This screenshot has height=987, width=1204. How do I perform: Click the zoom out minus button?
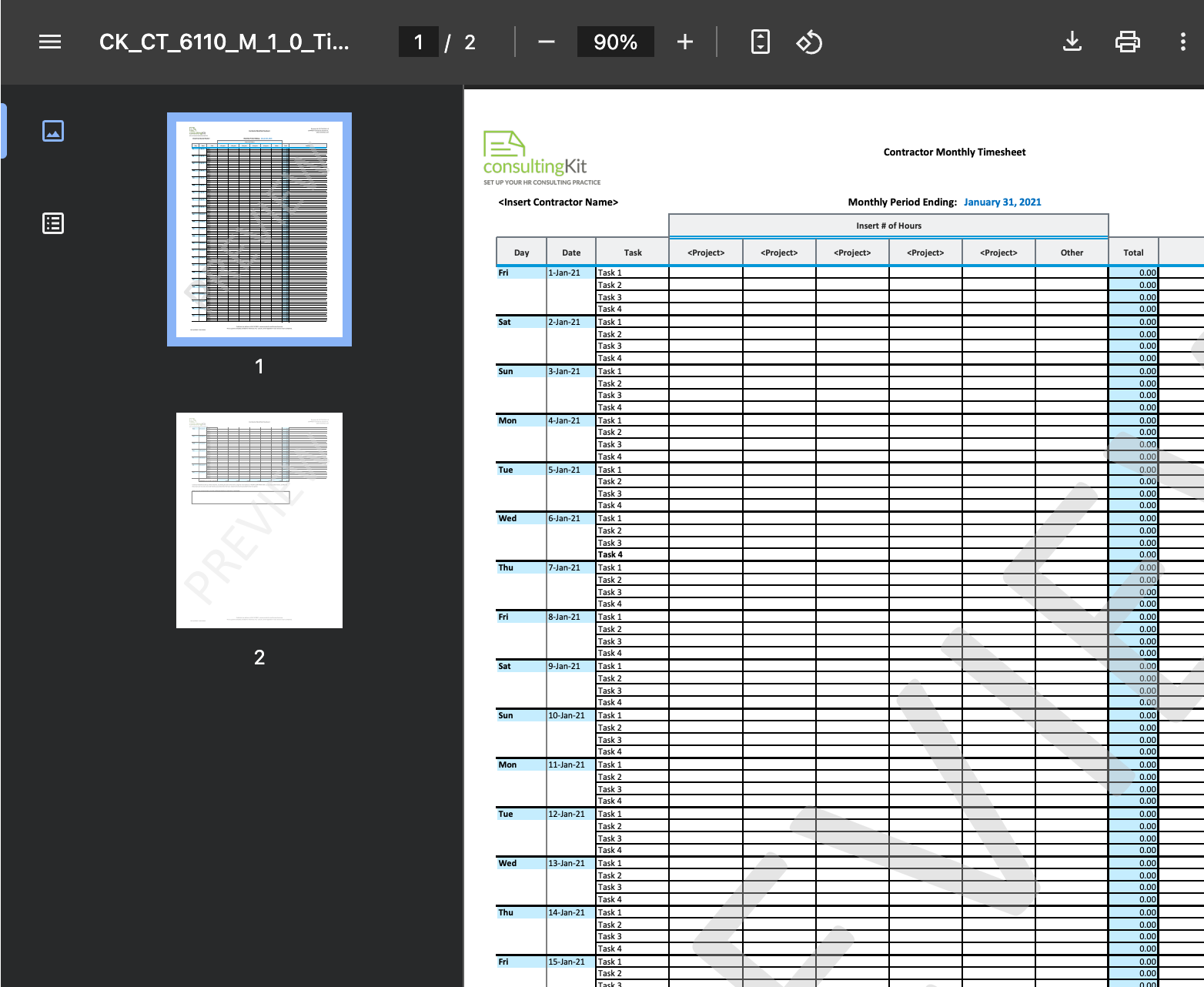click(x=547, y=42)
